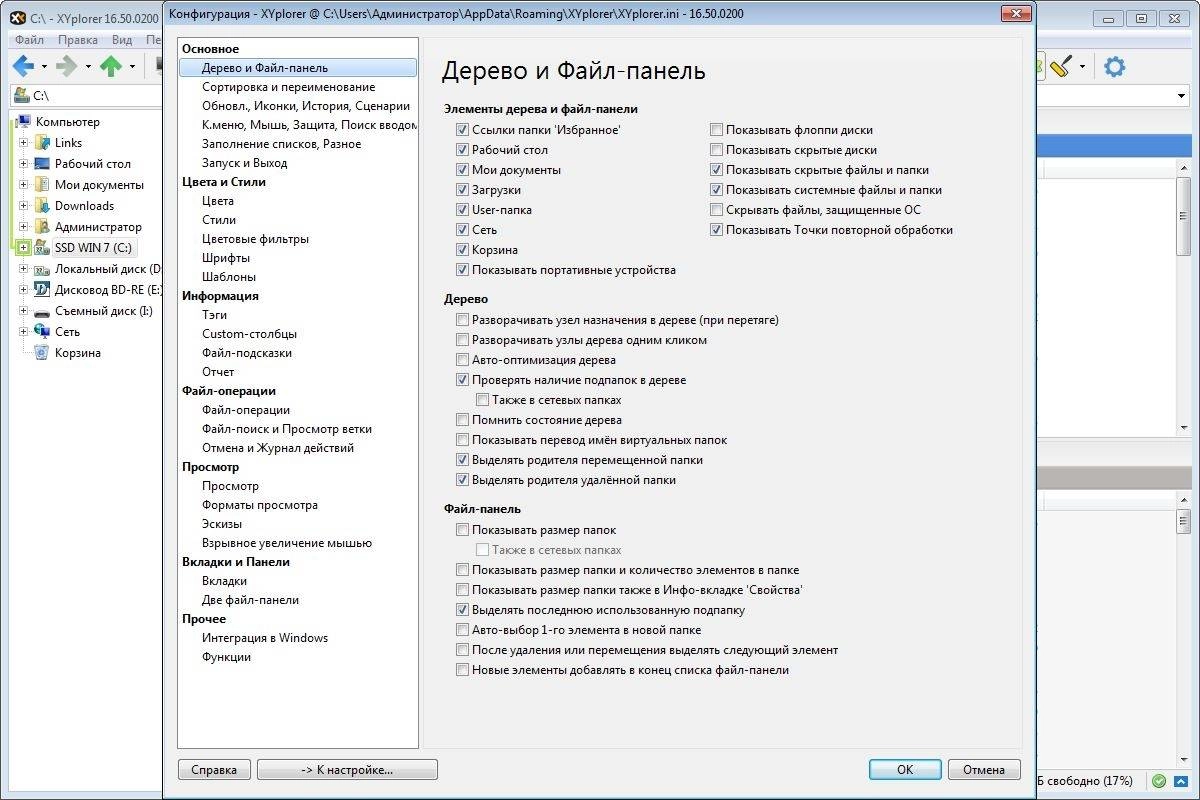Click the drive icon in address bar
This screenshot has height=800, width=1200.
(x=21, y=96)
